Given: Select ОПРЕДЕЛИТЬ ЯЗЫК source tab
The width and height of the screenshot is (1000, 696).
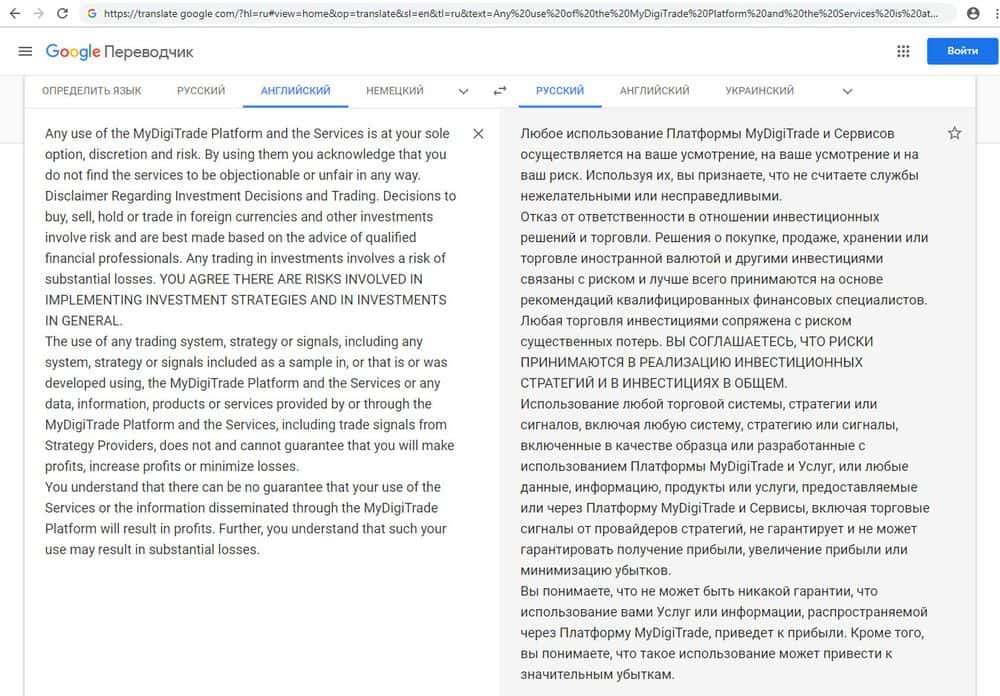Looking at the screenshot, I should 92,91.
